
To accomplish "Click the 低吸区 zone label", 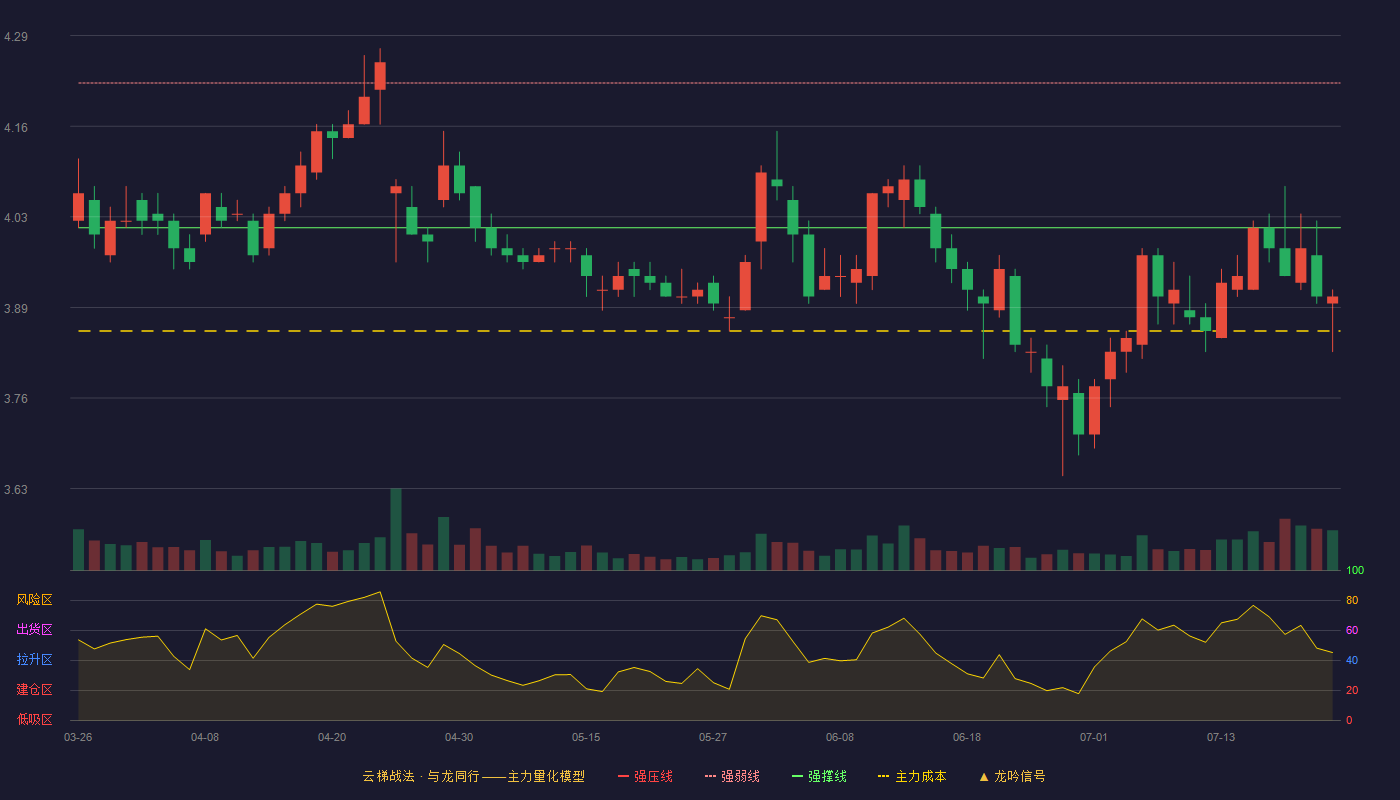I will (x=34, y=719).
